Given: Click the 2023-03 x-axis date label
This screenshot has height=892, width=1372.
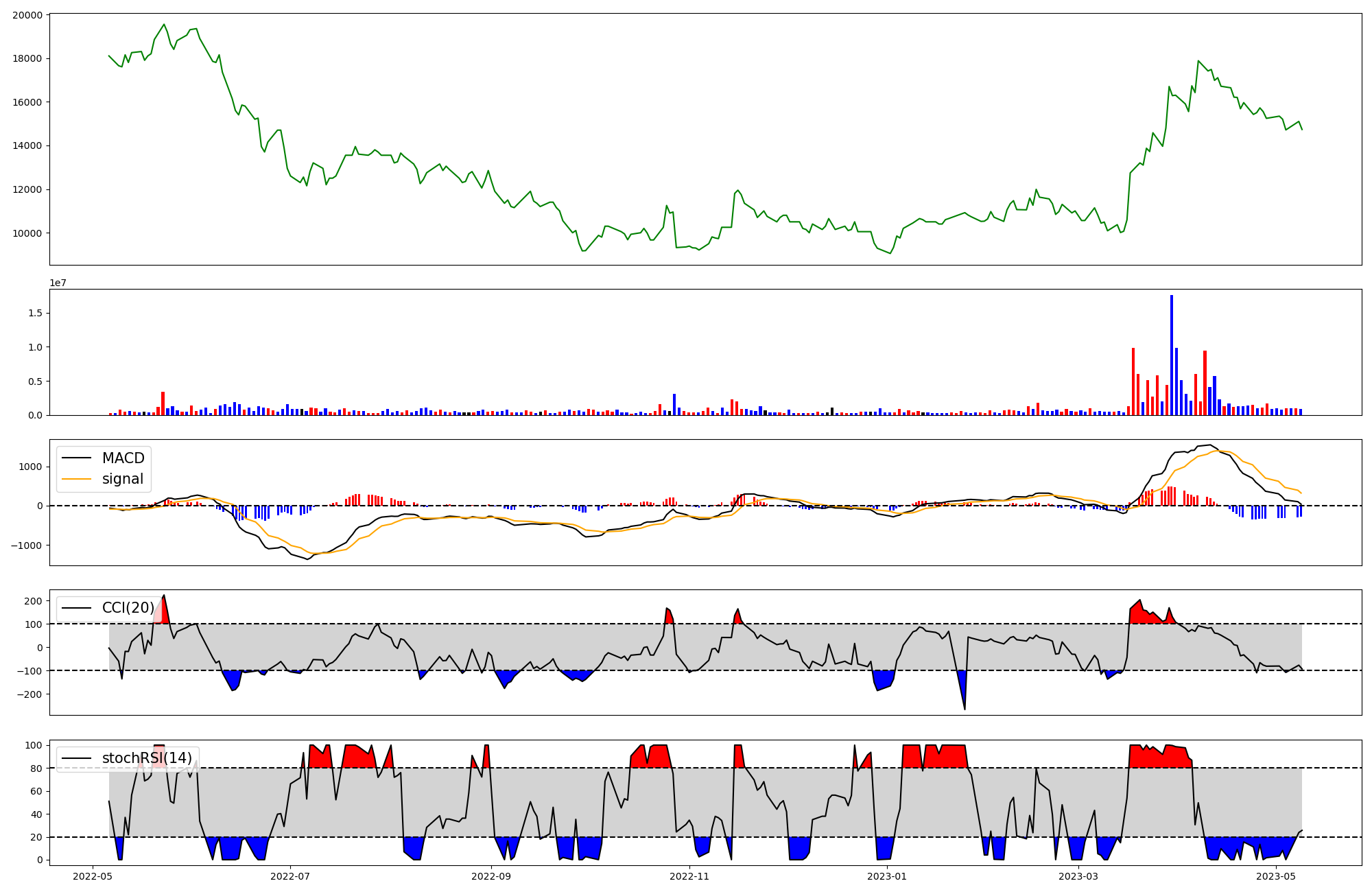Looking at the screenshot, I should (x=1078, y=876).
